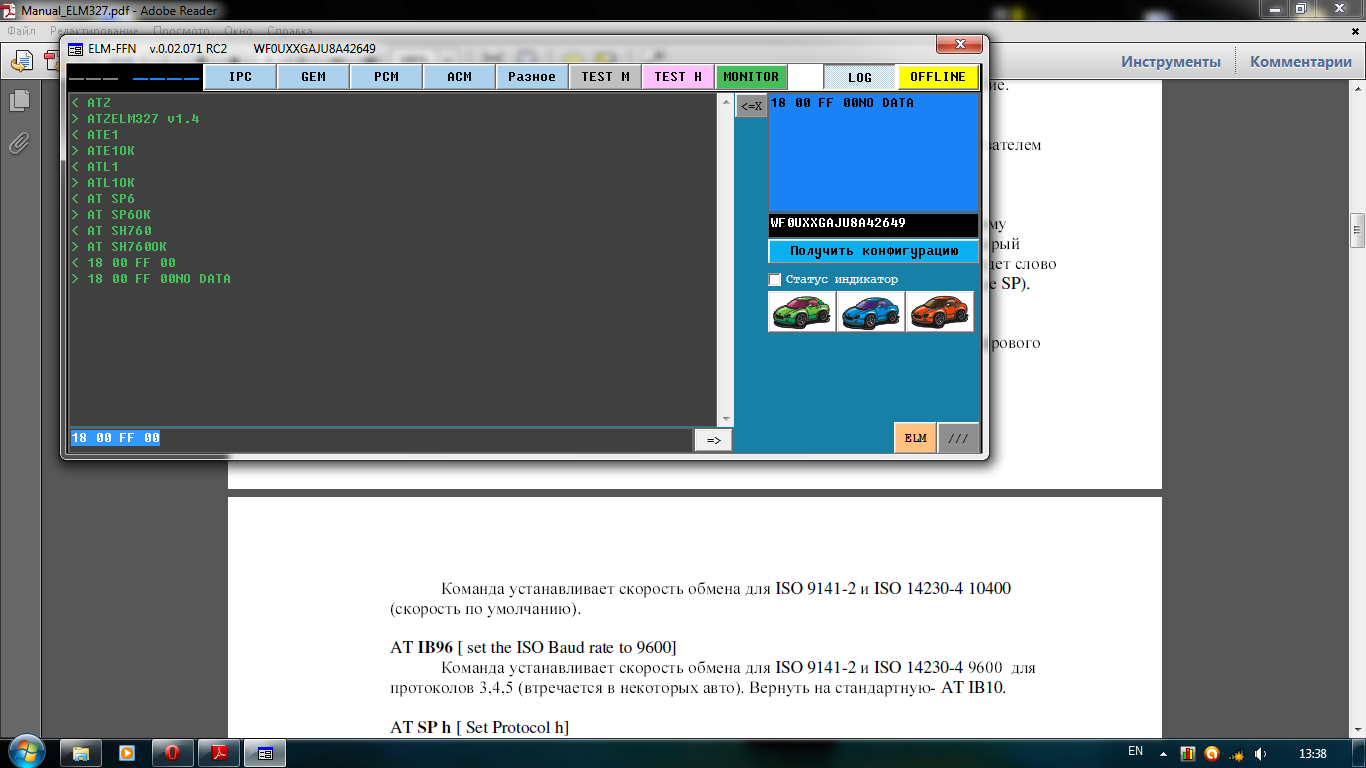1366x768 pixels.
Task: Toggle the Статус индикатор checkbox
Action: (775, 280)
